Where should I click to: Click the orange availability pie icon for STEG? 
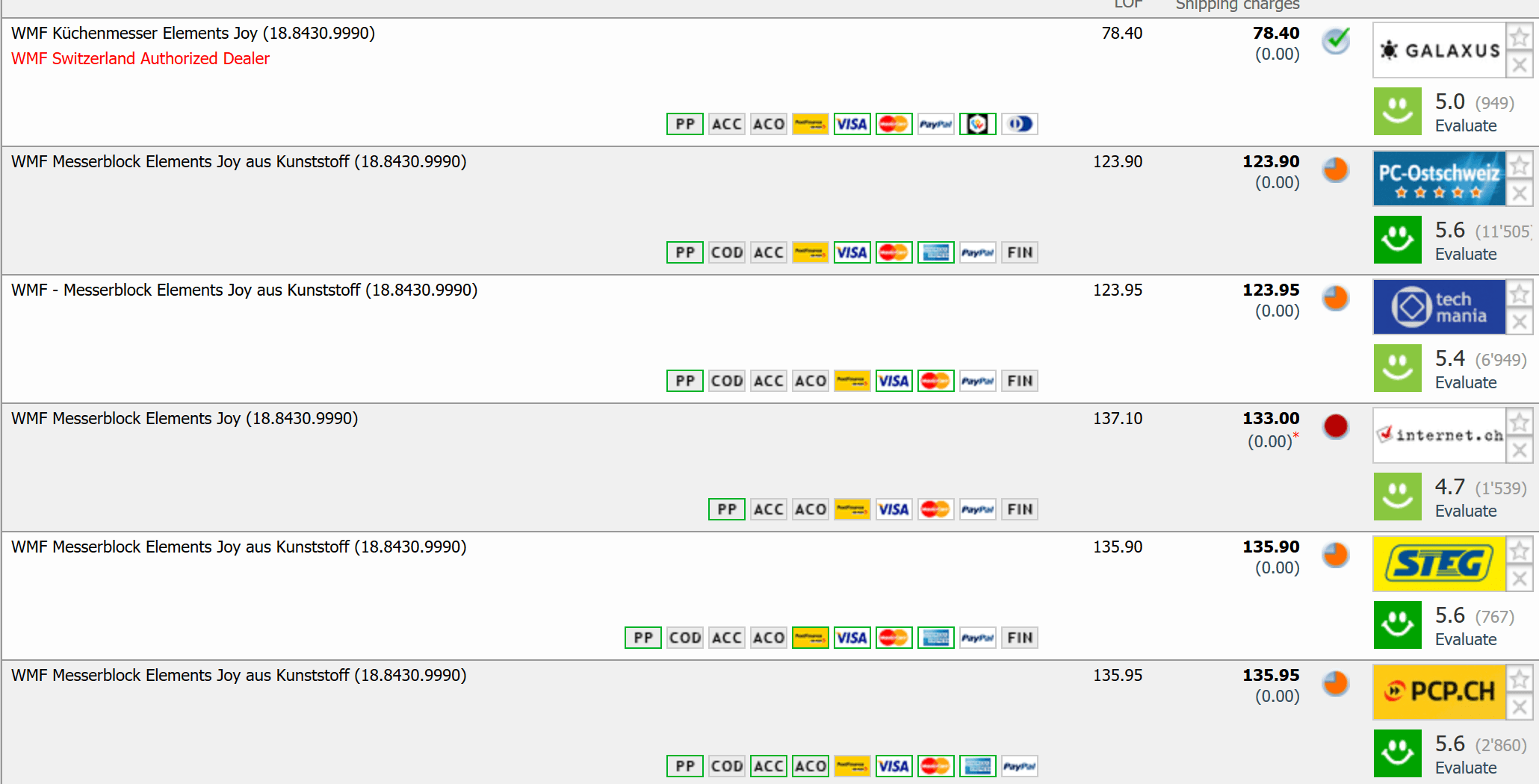(1336, 555)
